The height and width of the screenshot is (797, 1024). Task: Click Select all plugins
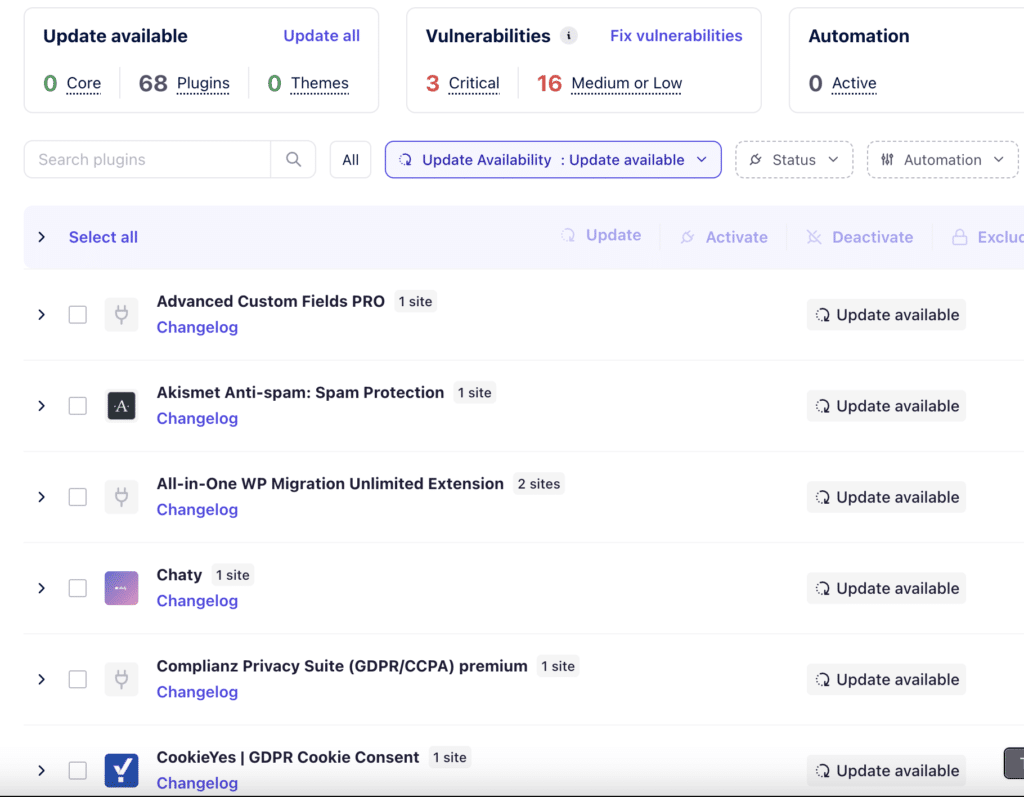(x=103, y=237)
